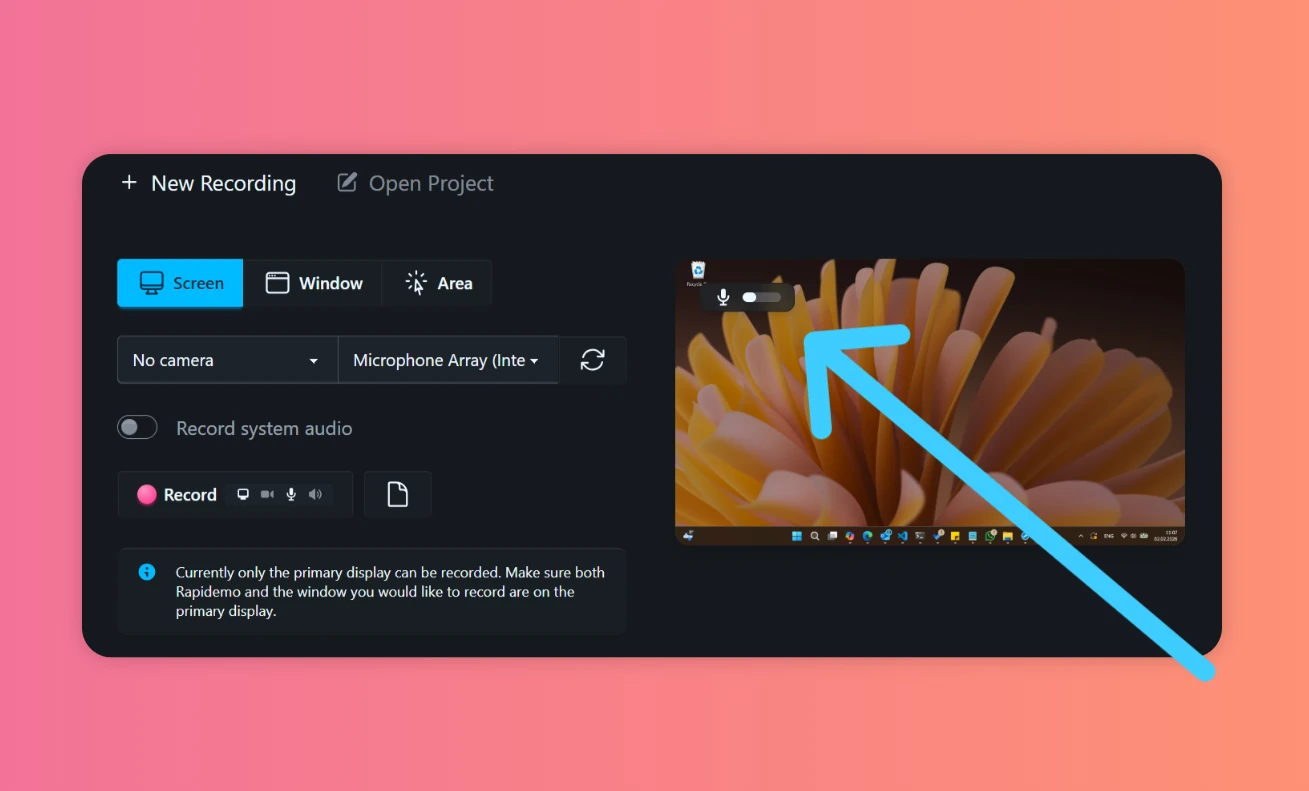Refresh the camera and microphone device list
1309x791 pixels.
(593, 360)
